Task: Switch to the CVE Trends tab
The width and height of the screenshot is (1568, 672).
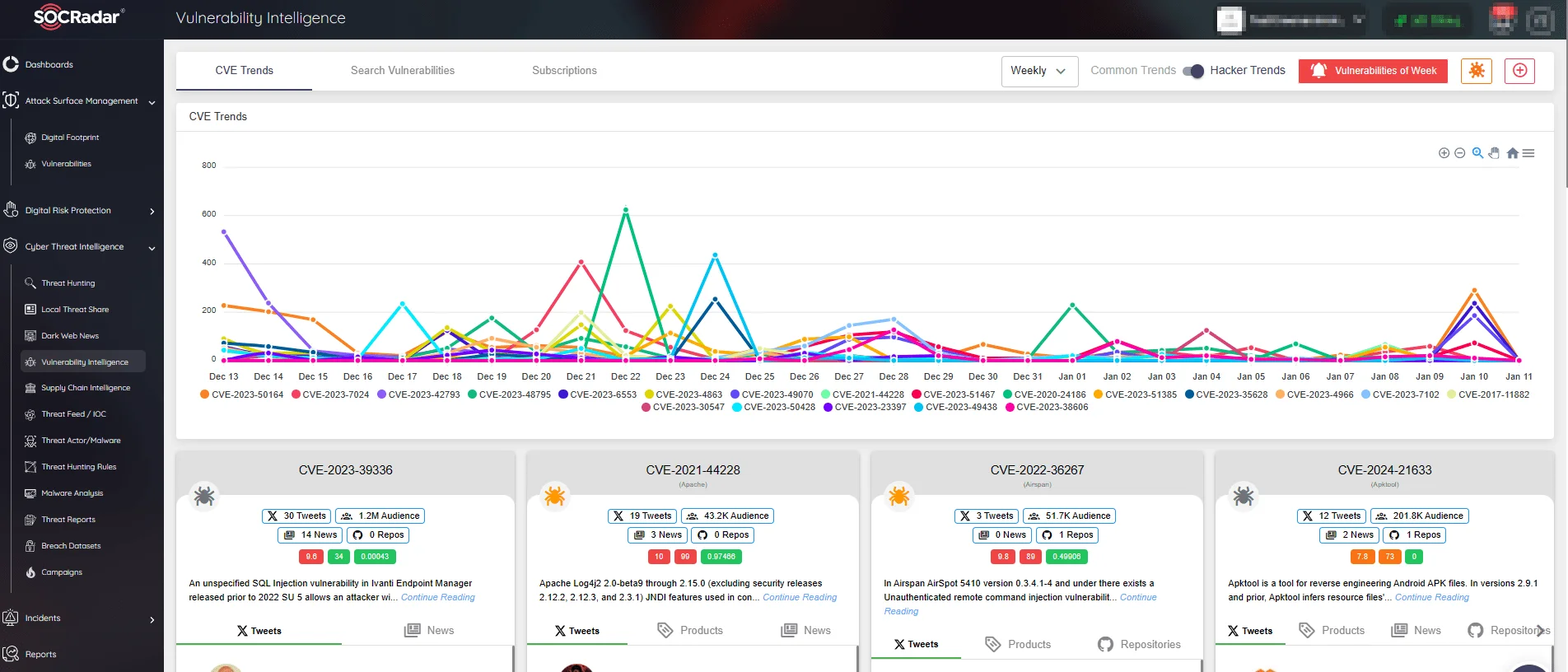Action: 244,71
